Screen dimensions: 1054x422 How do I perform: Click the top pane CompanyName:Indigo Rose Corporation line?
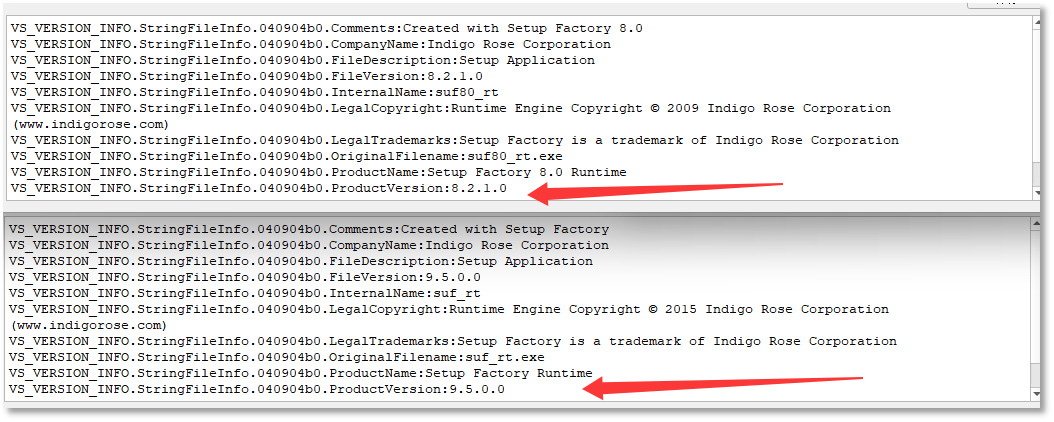311,44
